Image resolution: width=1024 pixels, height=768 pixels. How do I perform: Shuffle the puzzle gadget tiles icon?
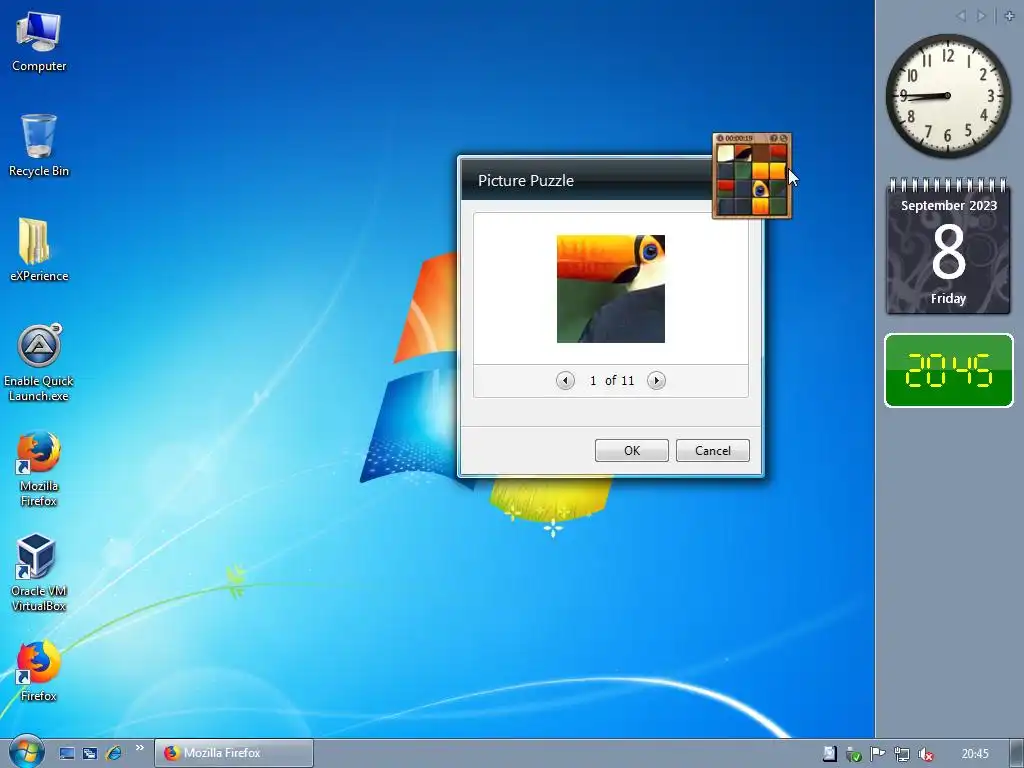(x=784, y=138)
